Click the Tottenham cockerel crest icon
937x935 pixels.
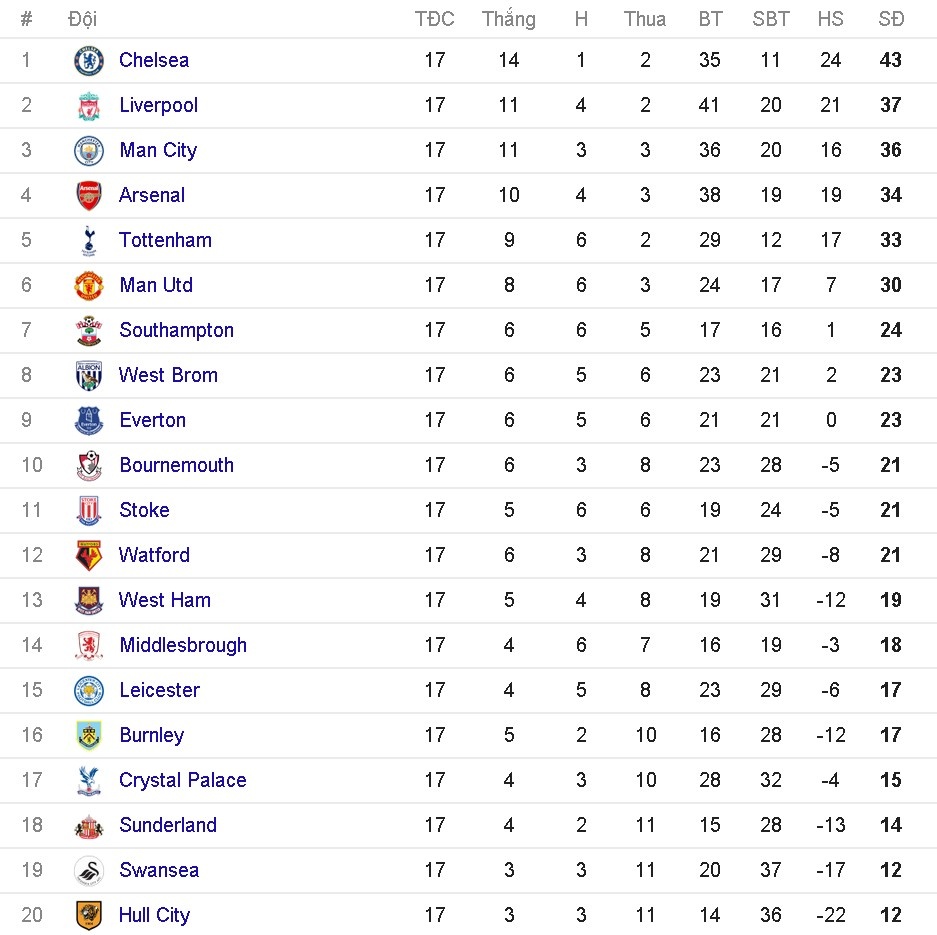pos(89,241)
